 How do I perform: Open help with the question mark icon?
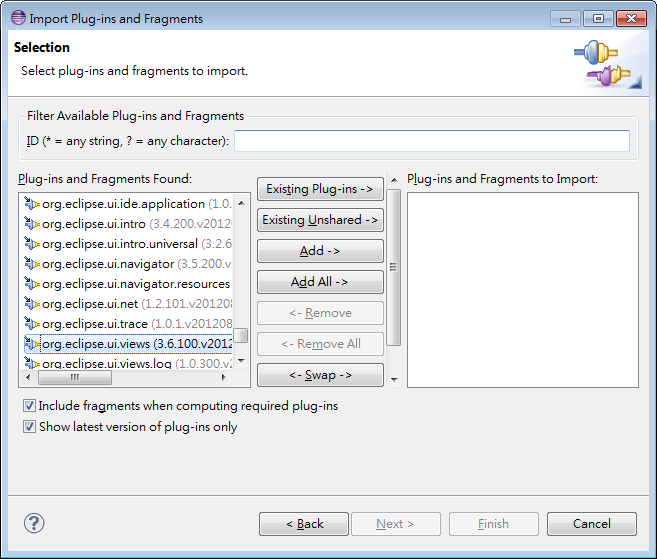pyautogui.click(x=34, y=523)
